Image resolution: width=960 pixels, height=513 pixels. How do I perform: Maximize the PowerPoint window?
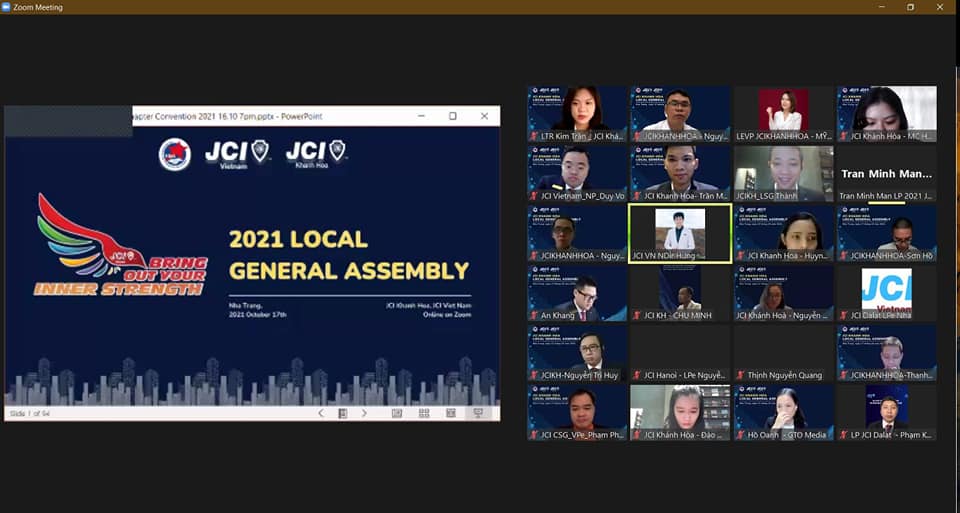tap(452, 116)
